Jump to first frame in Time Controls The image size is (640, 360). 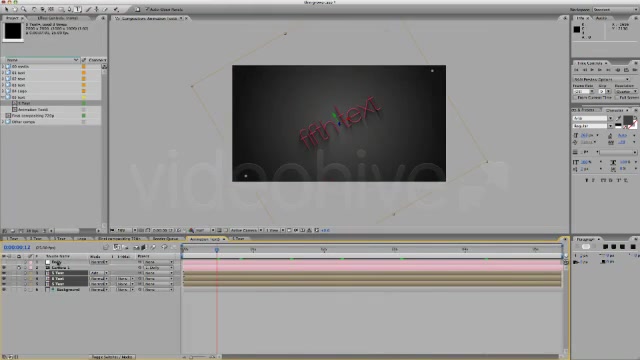pos(577,70)
